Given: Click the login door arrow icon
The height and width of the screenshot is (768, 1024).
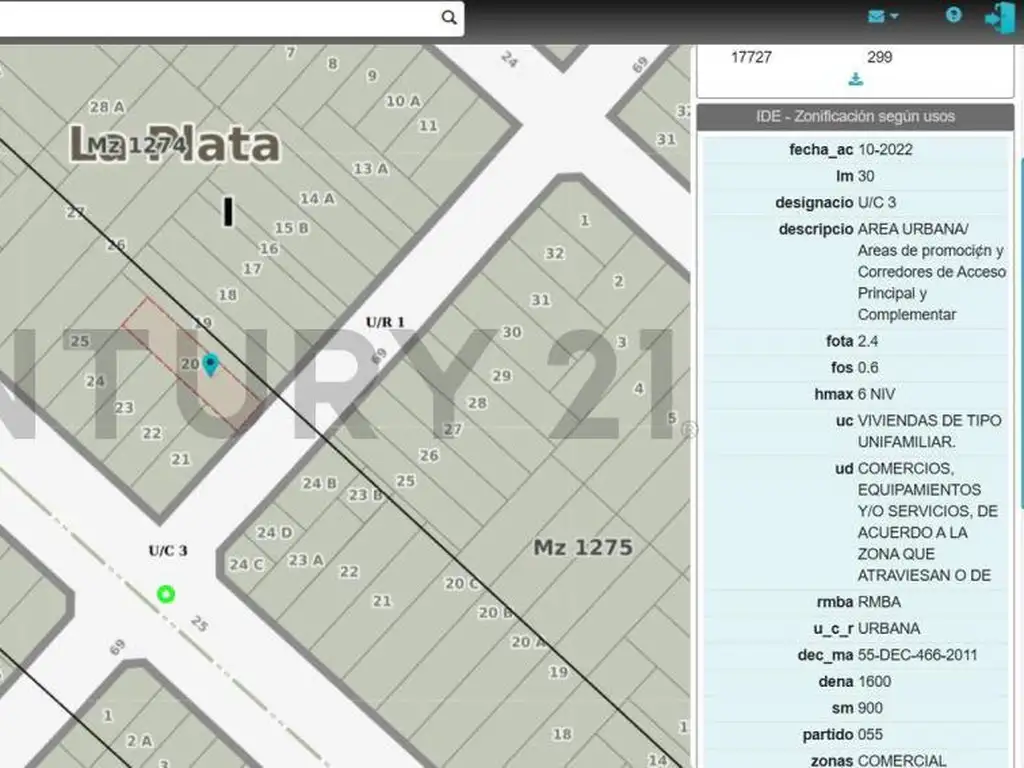Looking at the screenshot, I should pyautogui.click(x=999, y=17).
